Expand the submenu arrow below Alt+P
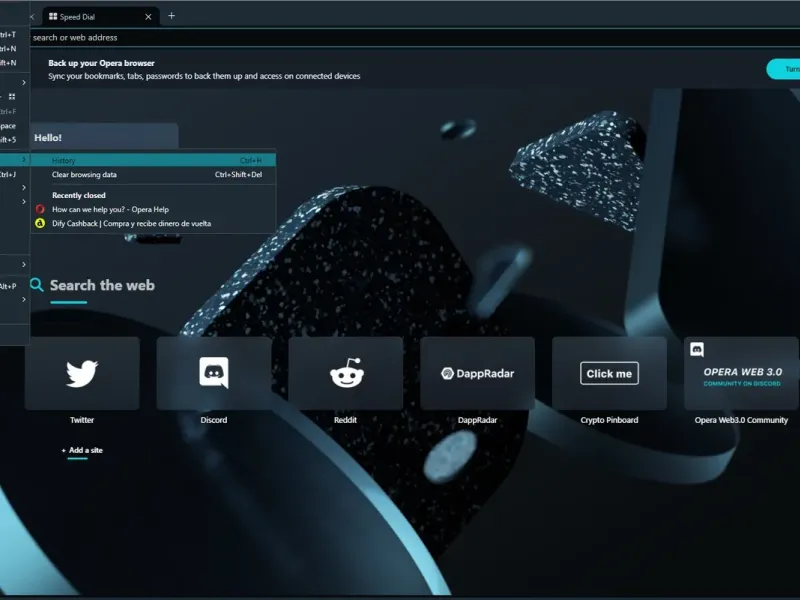Image resolution: width=800 pixels, height=600 pixels. (x=23, y=299)
